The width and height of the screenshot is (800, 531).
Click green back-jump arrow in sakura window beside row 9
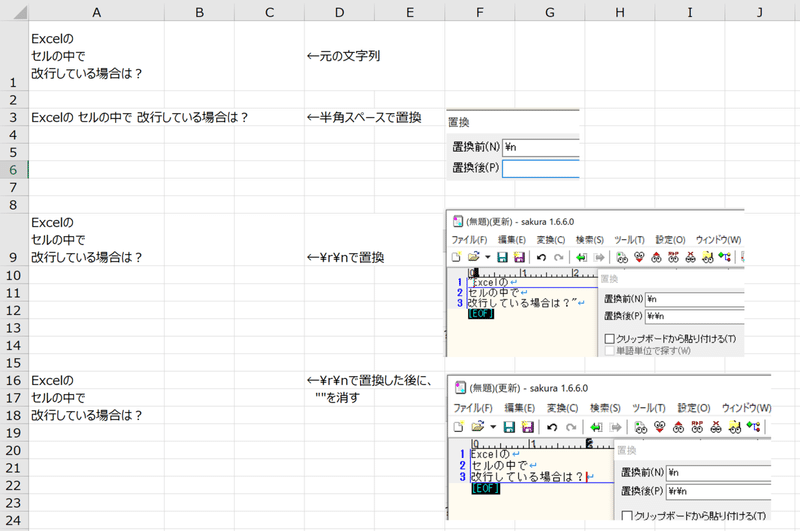click(x=581, y=257)
